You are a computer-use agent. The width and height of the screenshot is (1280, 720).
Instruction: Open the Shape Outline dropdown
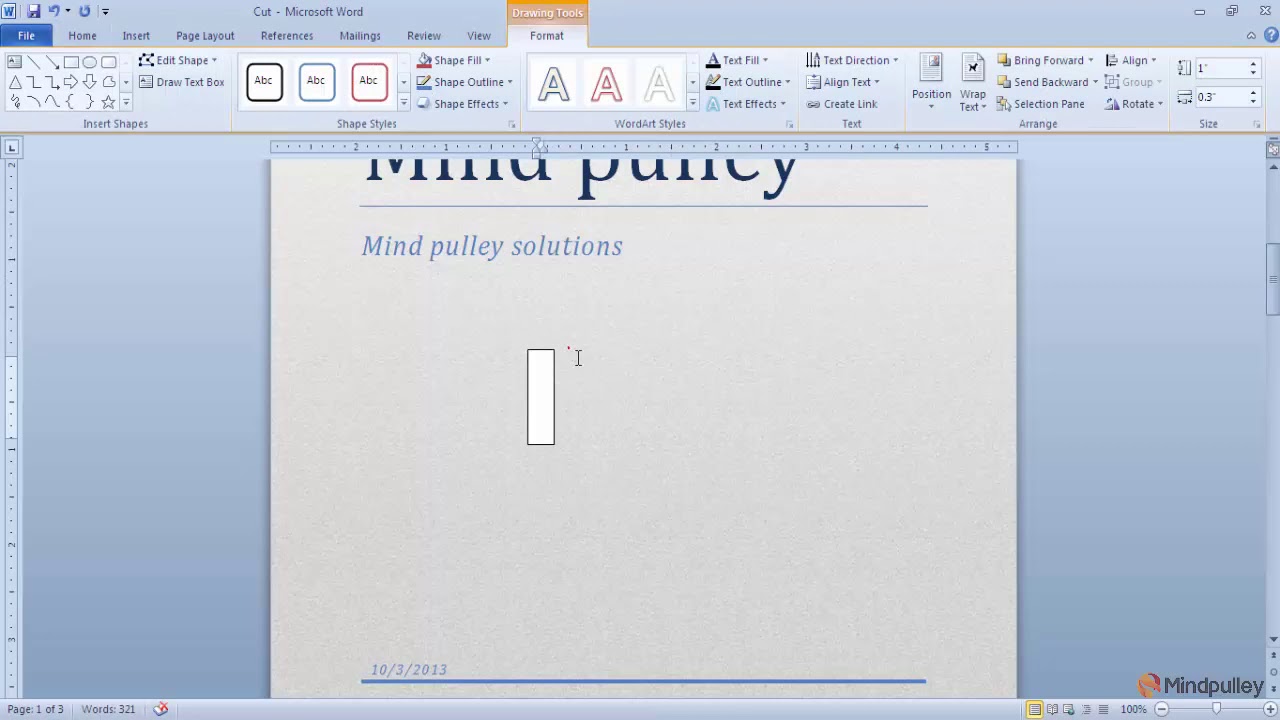(x=464, y=82)
